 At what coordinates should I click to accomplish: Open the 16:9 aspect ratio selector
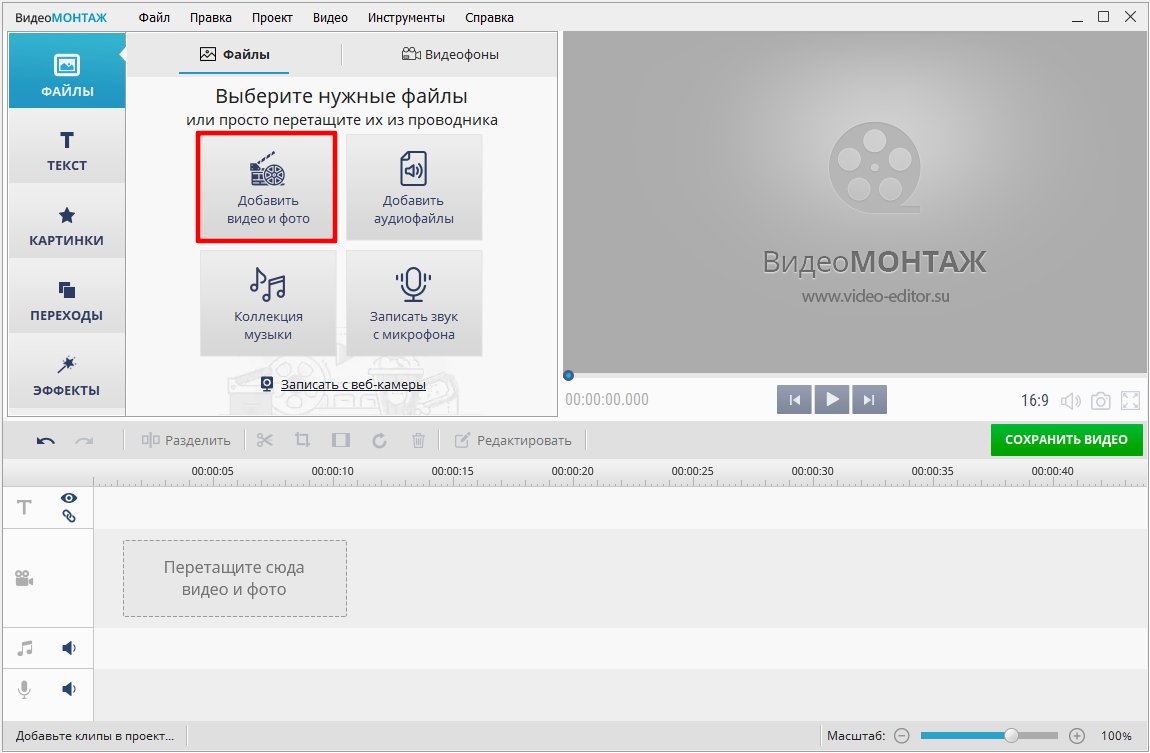pyautogui.click(x=1034, y=401)
